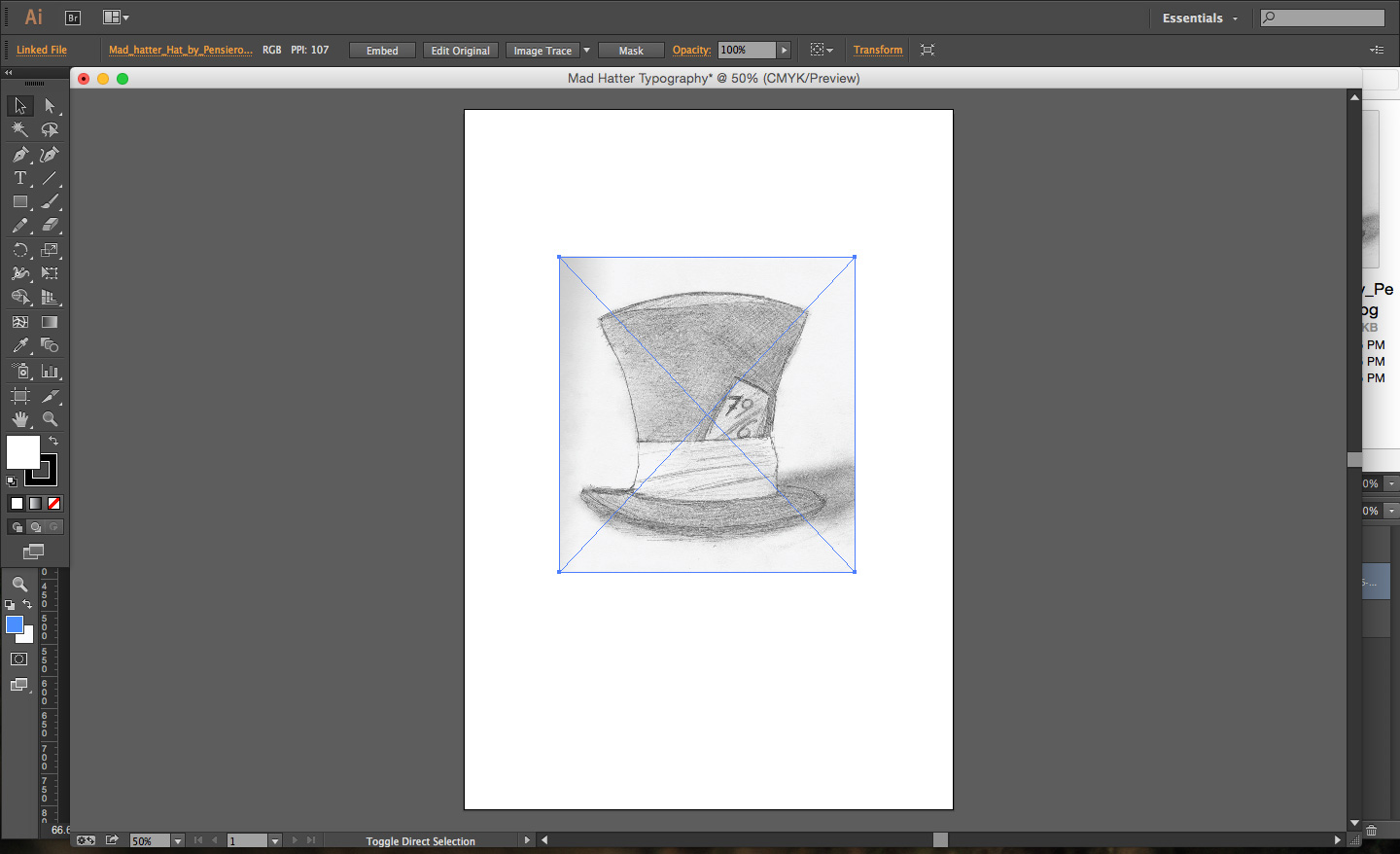Select the Scale tool
The width and height of the screenshot is (1400, 854).
[x=50, y=250]
